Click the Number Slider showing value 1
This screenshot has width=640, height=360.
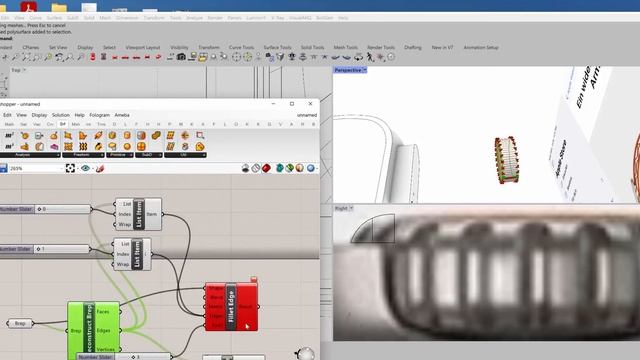tap(44, 249)
